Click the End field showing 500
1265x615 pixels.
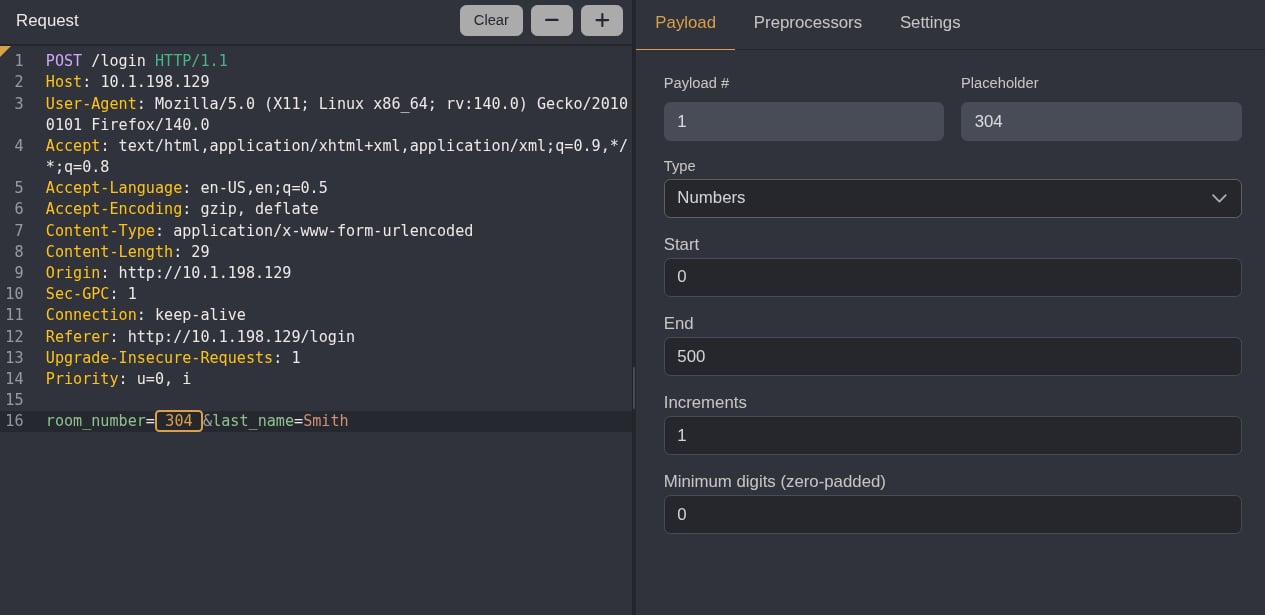[x=952, y=356]
